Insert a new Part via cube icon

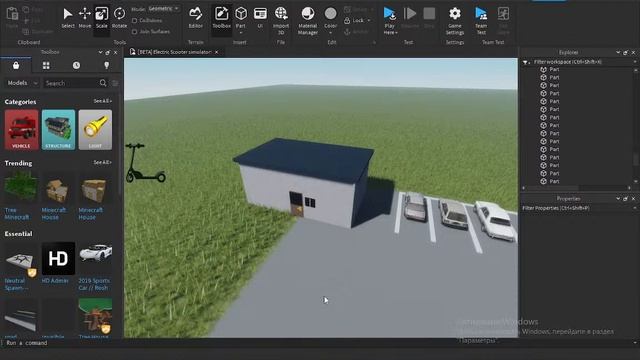(241, 14)
